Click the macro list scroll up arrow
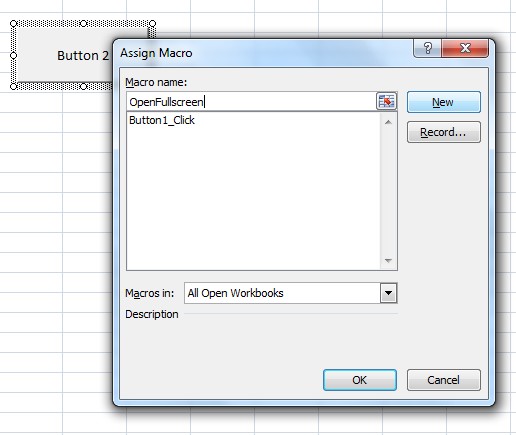The width and height of the screenshot is (516, 435). [388, 122]
